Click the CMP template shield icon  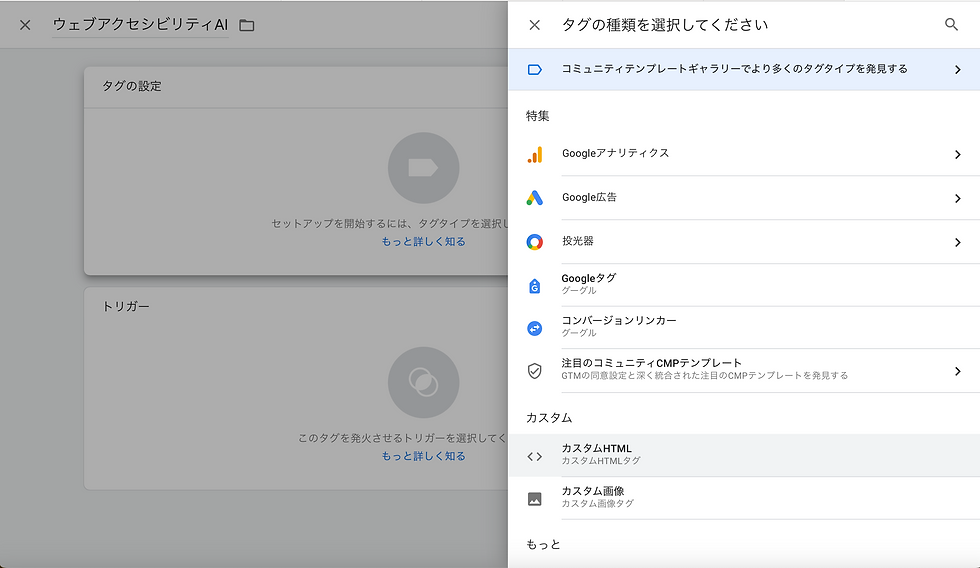pos(534,371)
